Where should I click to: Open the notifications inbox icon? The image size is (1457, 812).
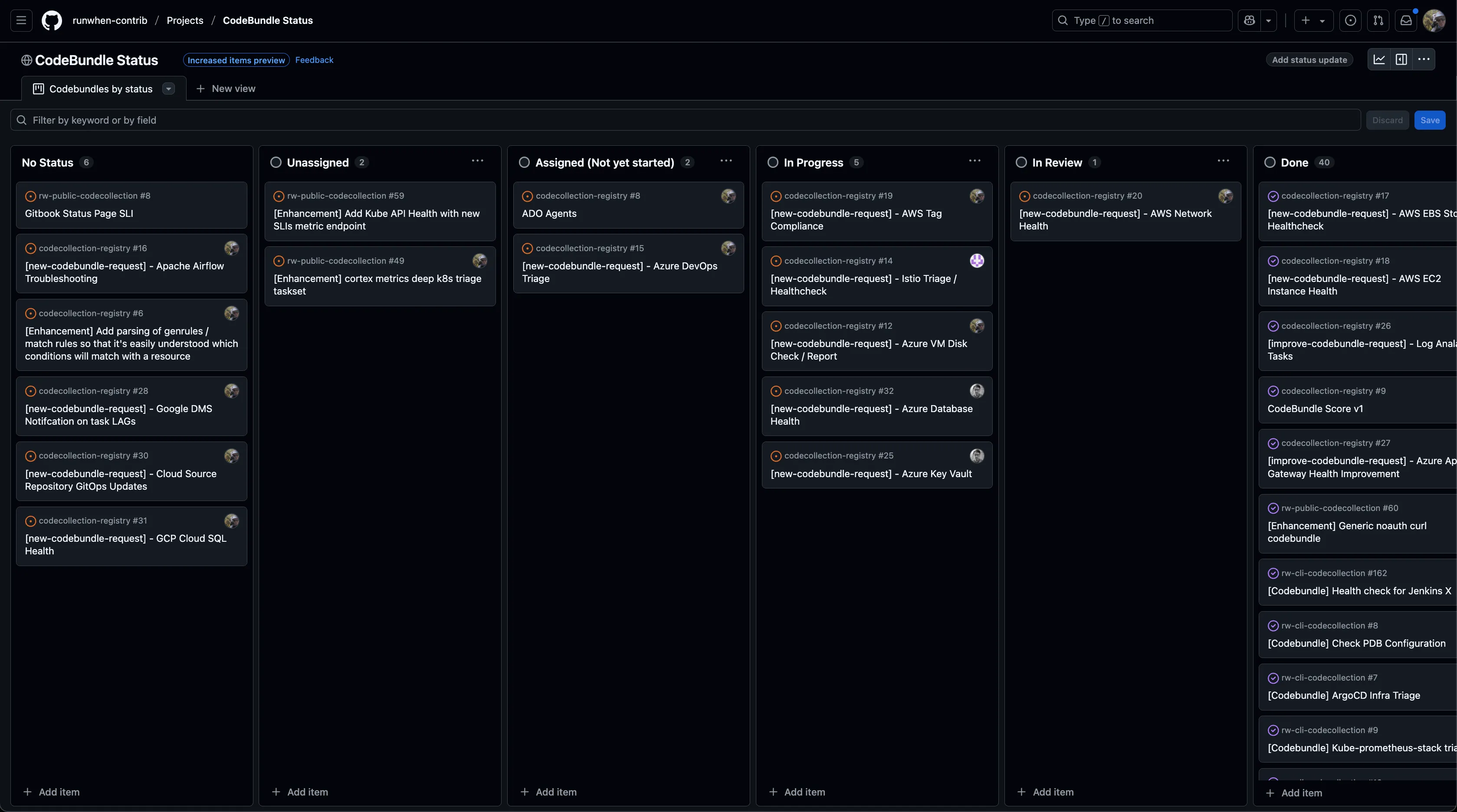[x=1406, y=20]
